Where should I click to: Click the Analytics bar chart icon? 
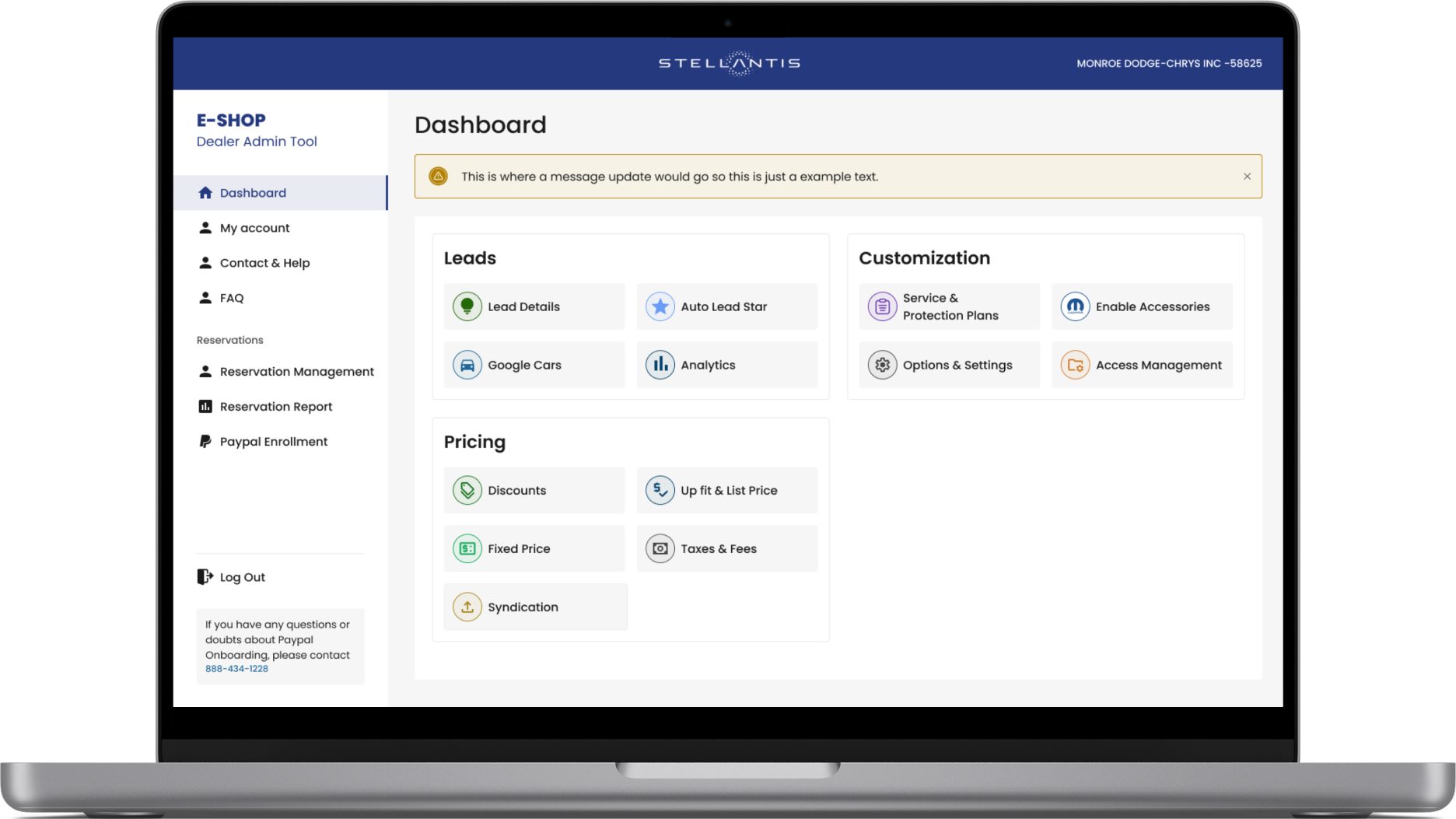(660, 365)
